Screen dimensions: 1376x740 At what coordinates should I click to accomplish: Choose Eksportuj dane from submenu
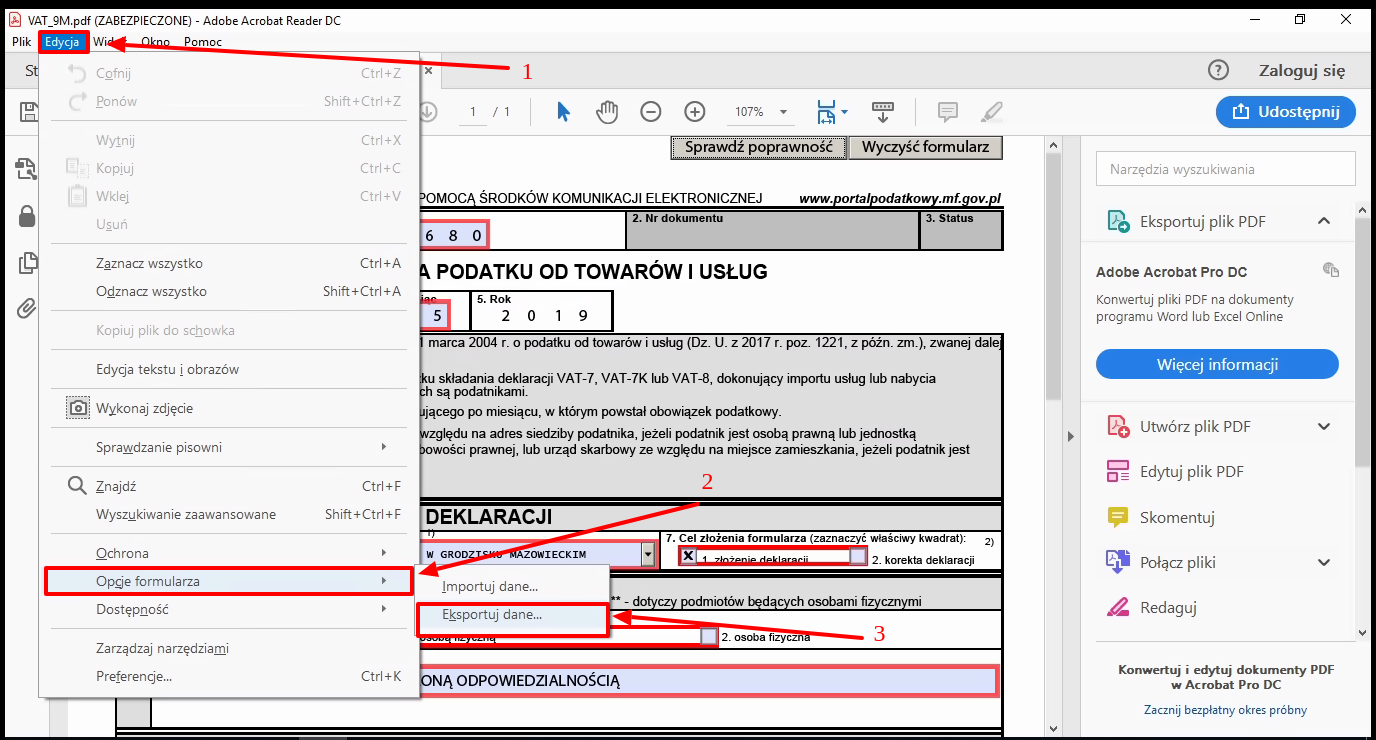pyautogui.click(x=511, y=615)
